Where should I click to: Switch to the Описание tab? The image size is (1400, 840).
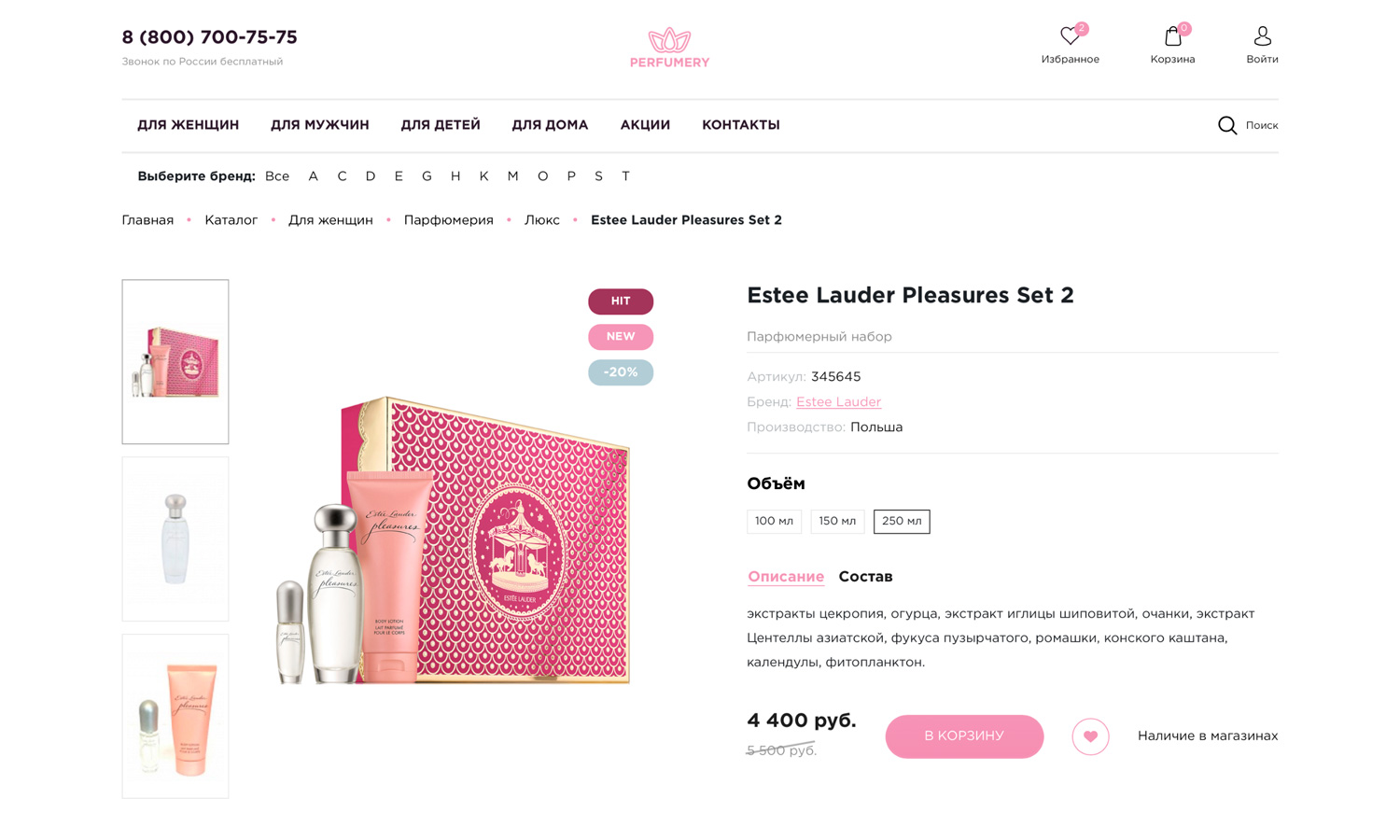click(786, 577)
